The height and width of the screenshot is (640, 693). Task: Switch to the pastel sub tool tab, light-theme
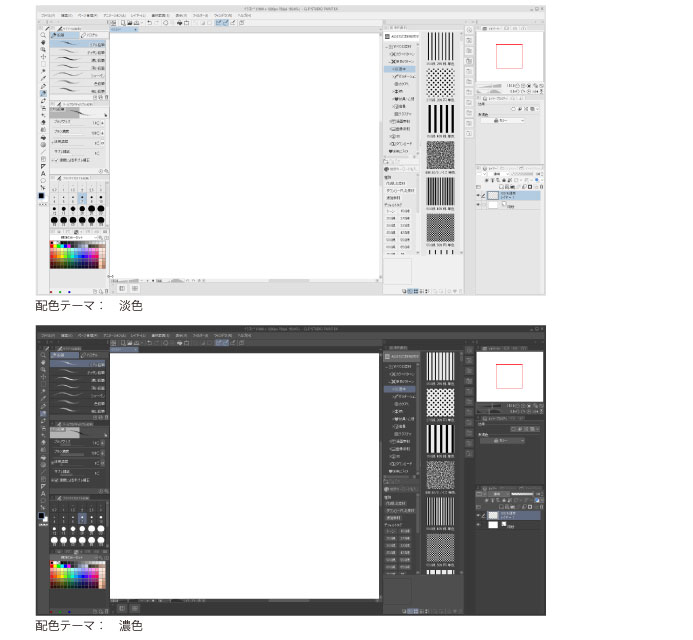pos(92,35)
